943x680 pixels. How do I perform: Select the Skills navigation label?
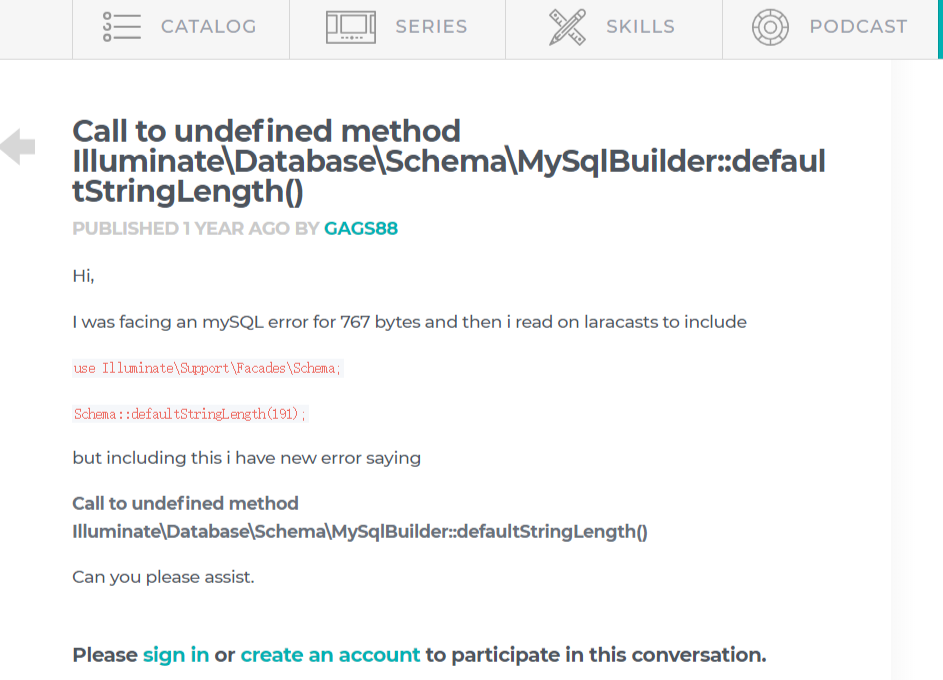click(640, 27)
